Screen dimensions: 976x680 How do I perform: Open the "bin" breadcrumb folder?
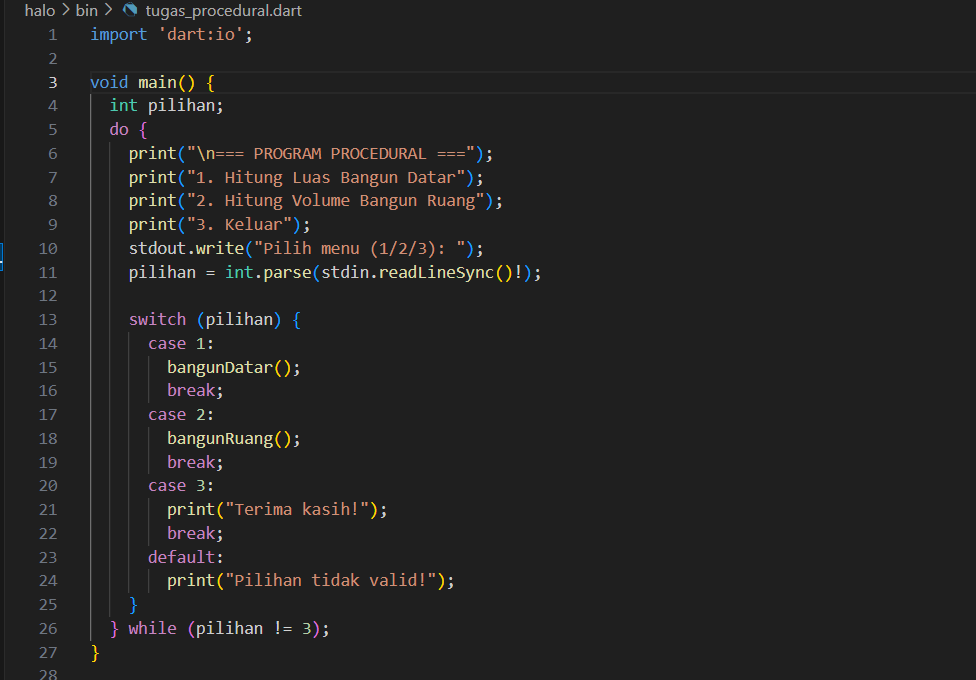pos(86,11)
